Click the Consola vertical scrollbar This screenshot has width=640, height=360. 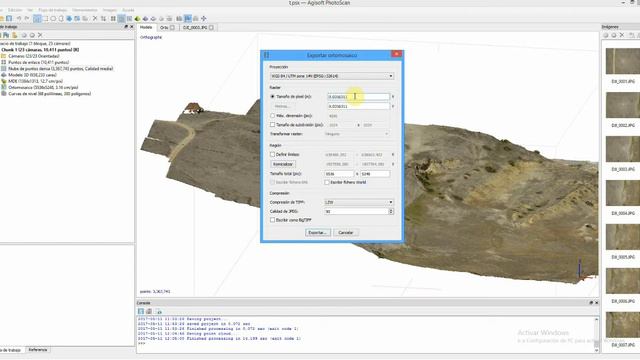596,335
